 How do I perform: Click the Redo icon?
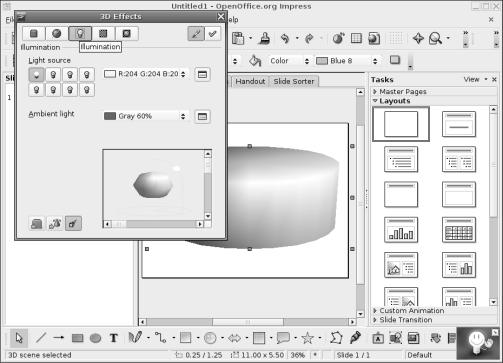tap(309, 38)
